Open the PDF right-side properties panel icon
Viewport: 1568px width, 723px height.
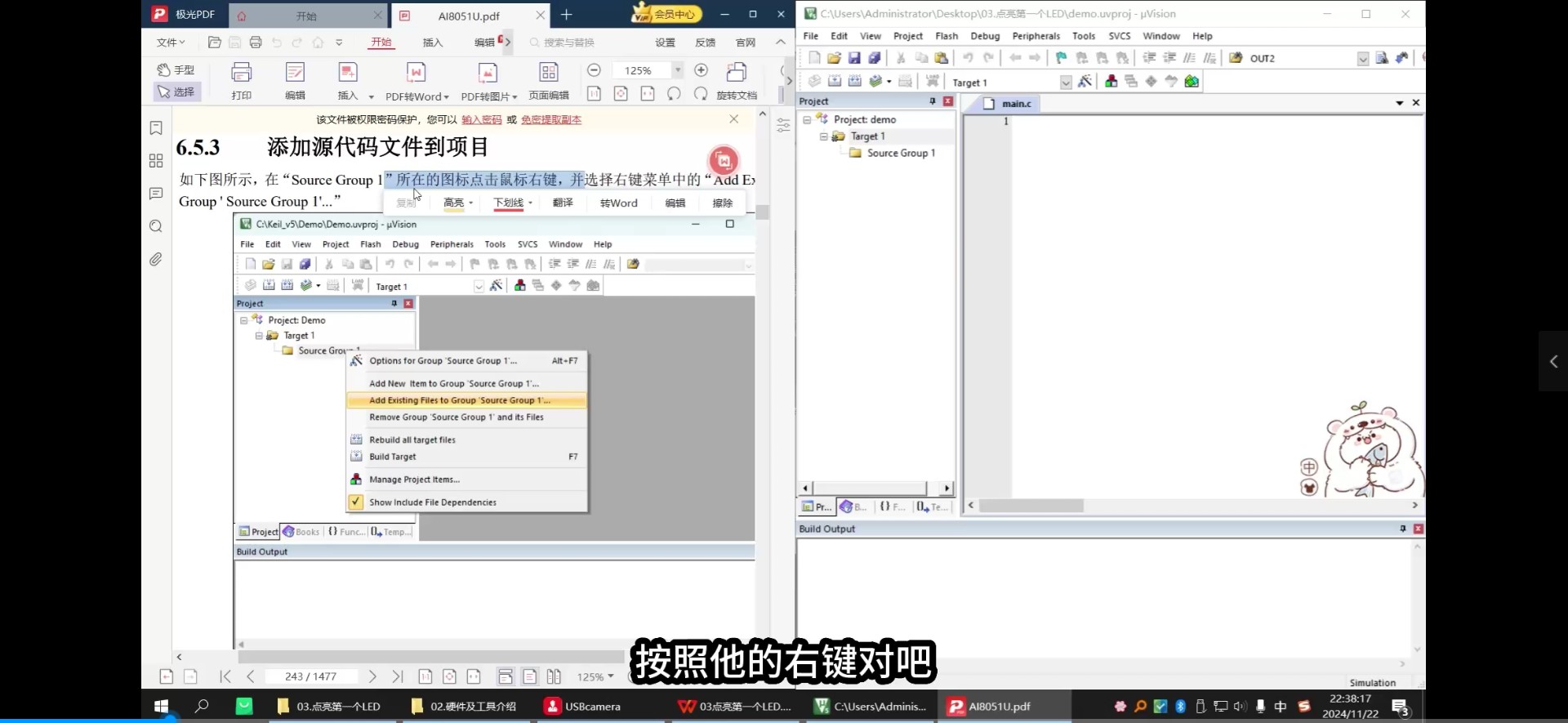click(783, 126)
